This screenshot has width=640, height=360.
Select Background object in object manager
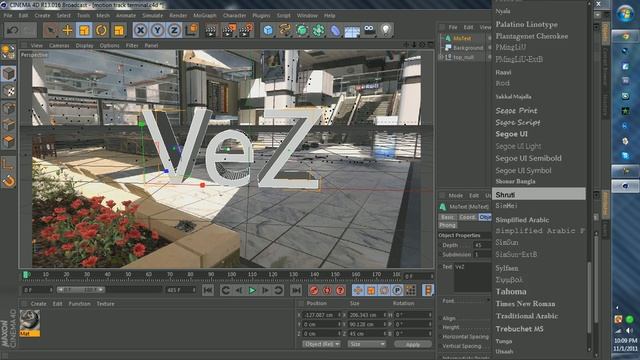click(468, 48)
